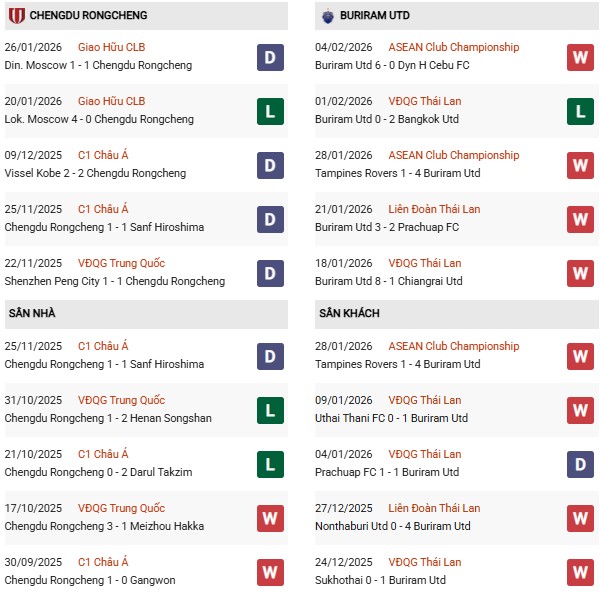Open ASEAN Club Championship link dated 04/02/2026
The height and width of the screenshot is (593, 600).
pos(455,47)
